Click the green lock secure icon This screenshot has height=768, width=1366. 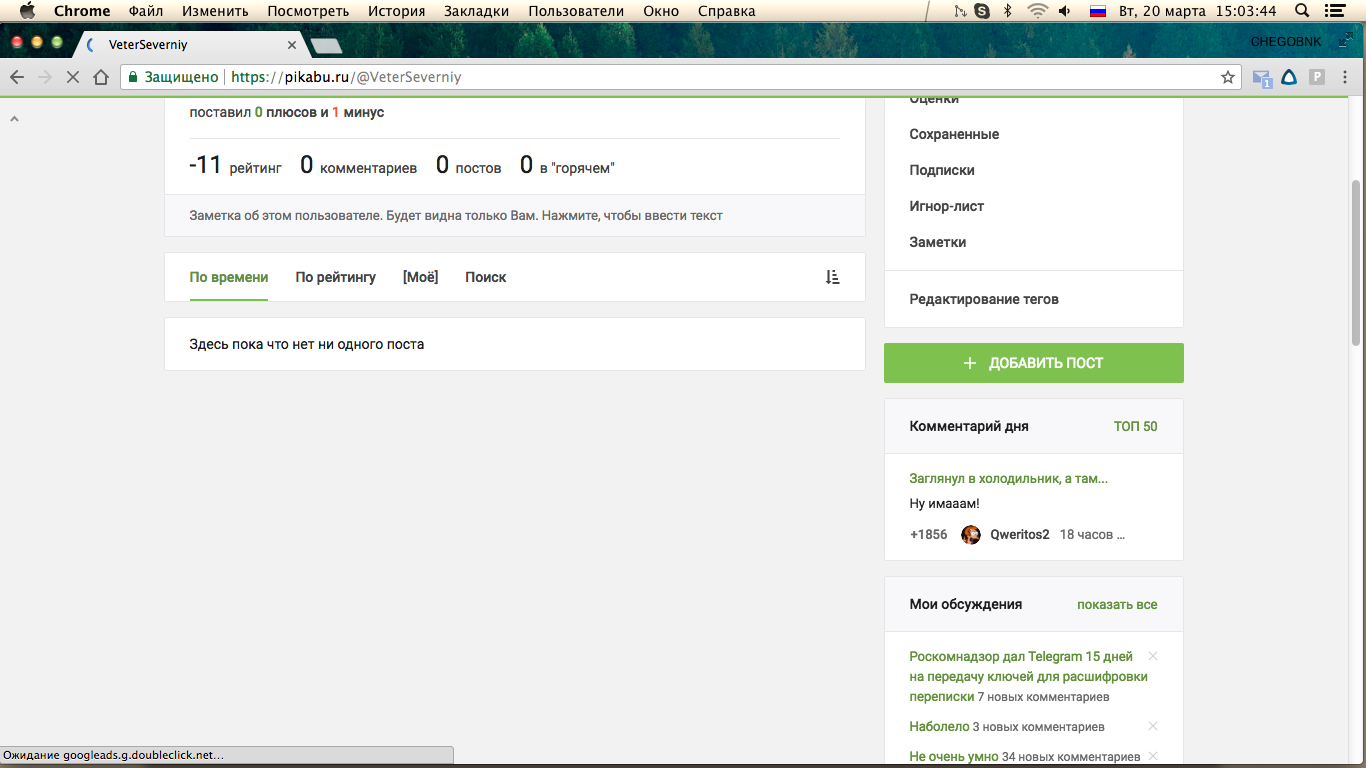tap(132, 77)
